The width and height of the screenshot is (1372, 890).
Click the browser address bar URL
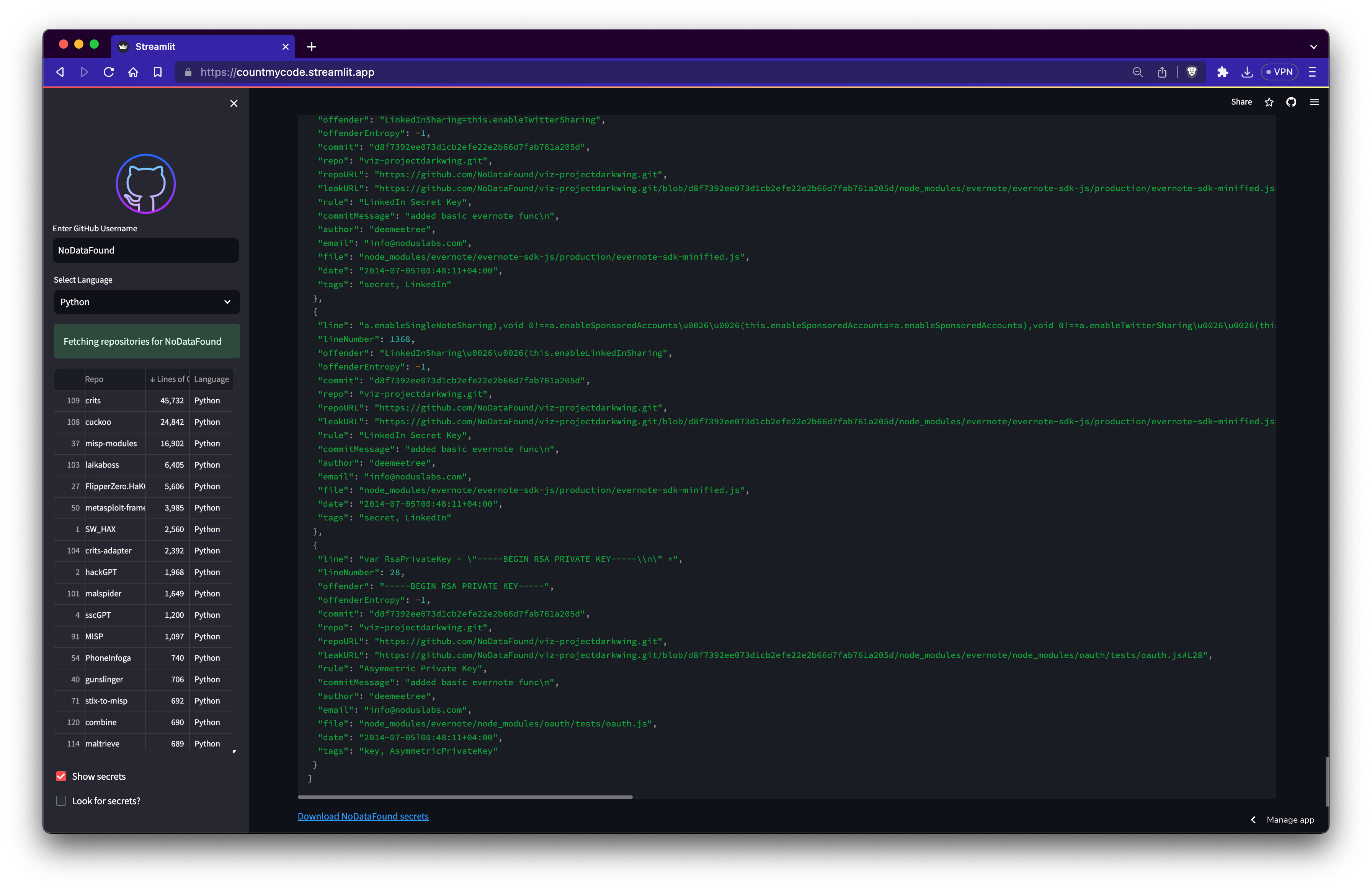click(287, 72)
